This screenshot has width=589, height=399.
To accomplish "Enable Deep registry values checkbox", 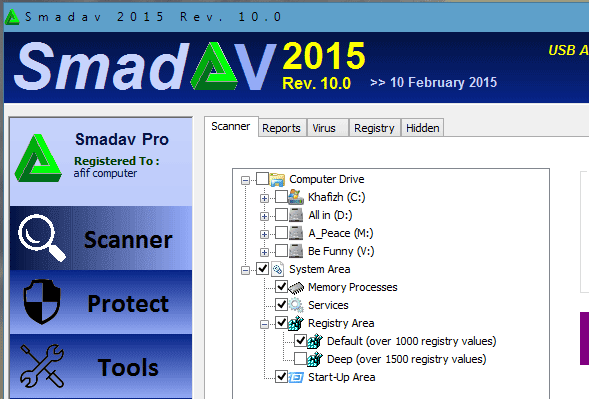I will (x=300, y=358).
